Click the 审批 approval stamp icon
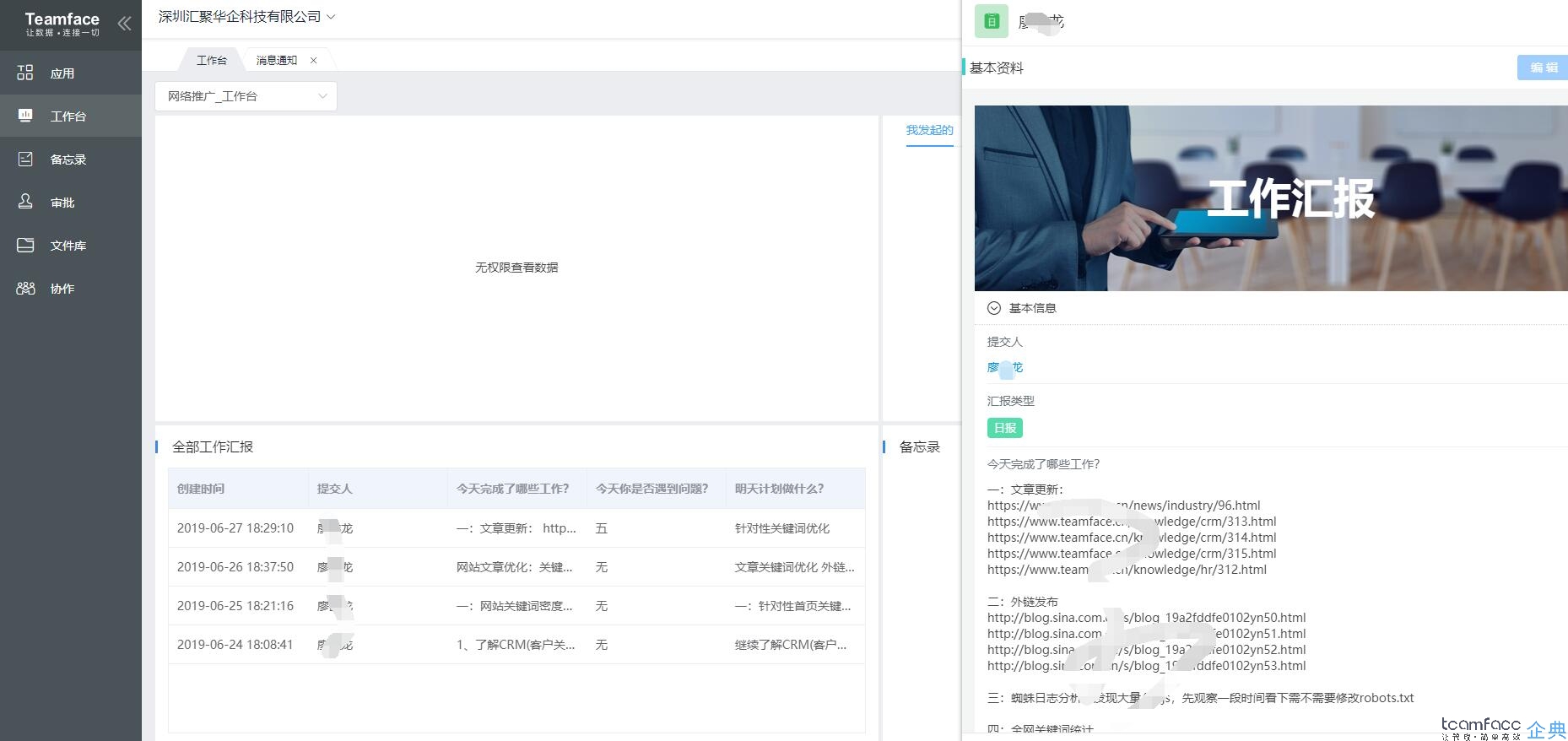 click(25, 202)
